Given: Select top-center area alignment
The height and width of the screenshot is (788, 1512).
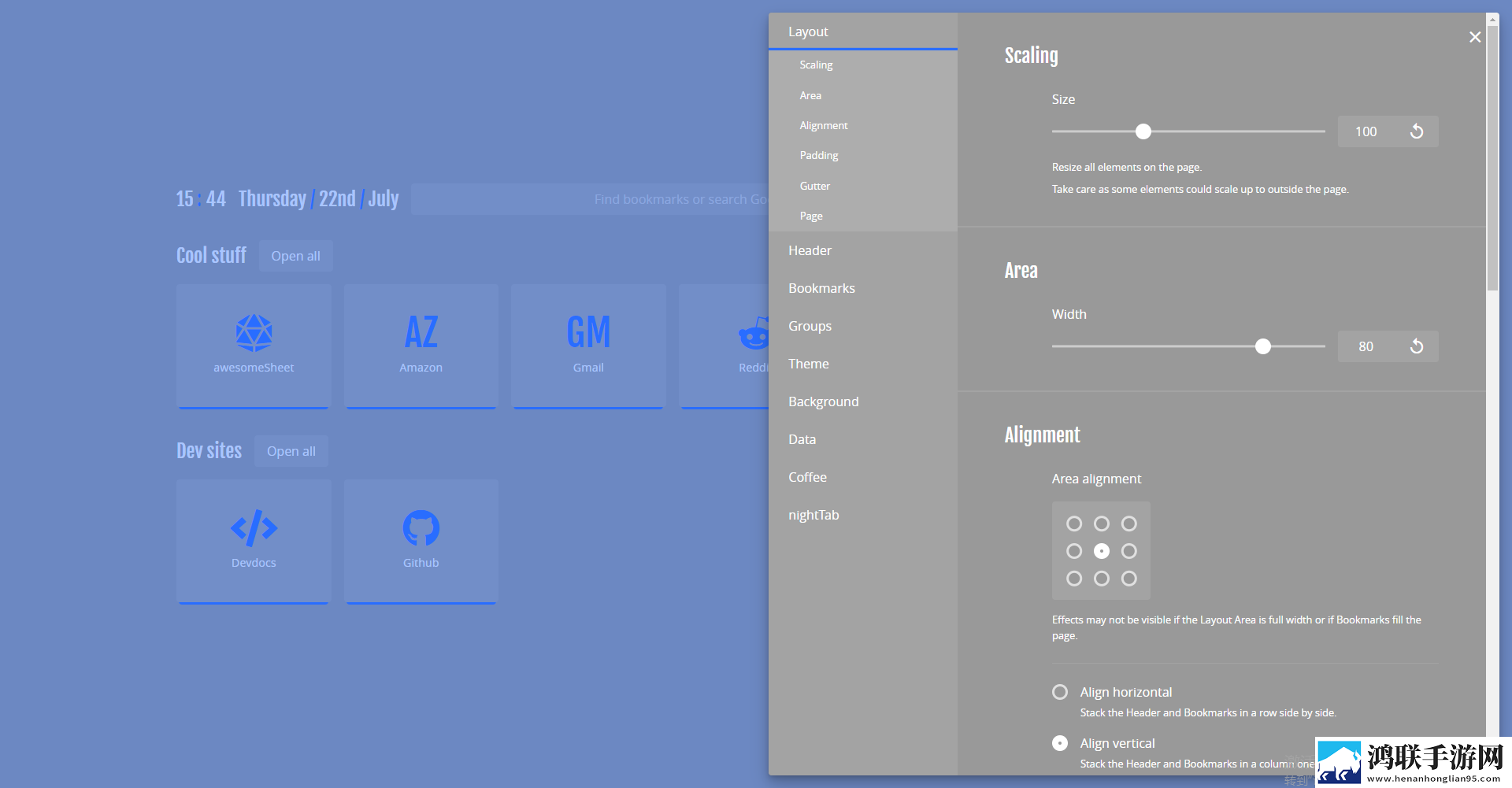Looking at the screenshot, I should click(1102, 523).
